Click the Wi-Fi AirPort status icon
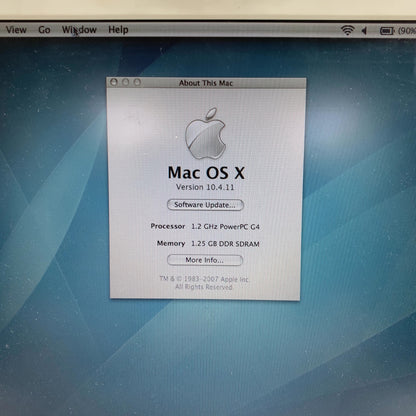The height and width of the screenshot is (416, 416). coord(347,30)
